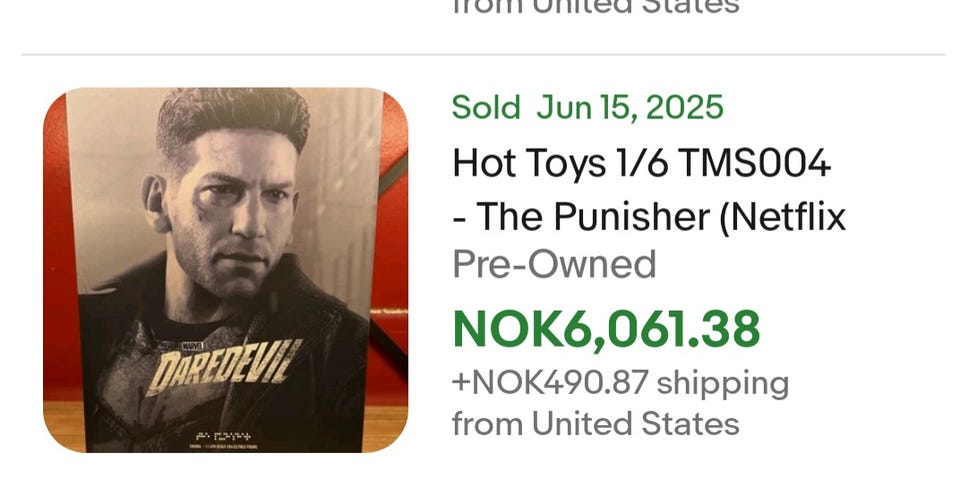960x496 pixels.
Task: Click the "Pre-Owned" condition label
Action: point(554,265)
